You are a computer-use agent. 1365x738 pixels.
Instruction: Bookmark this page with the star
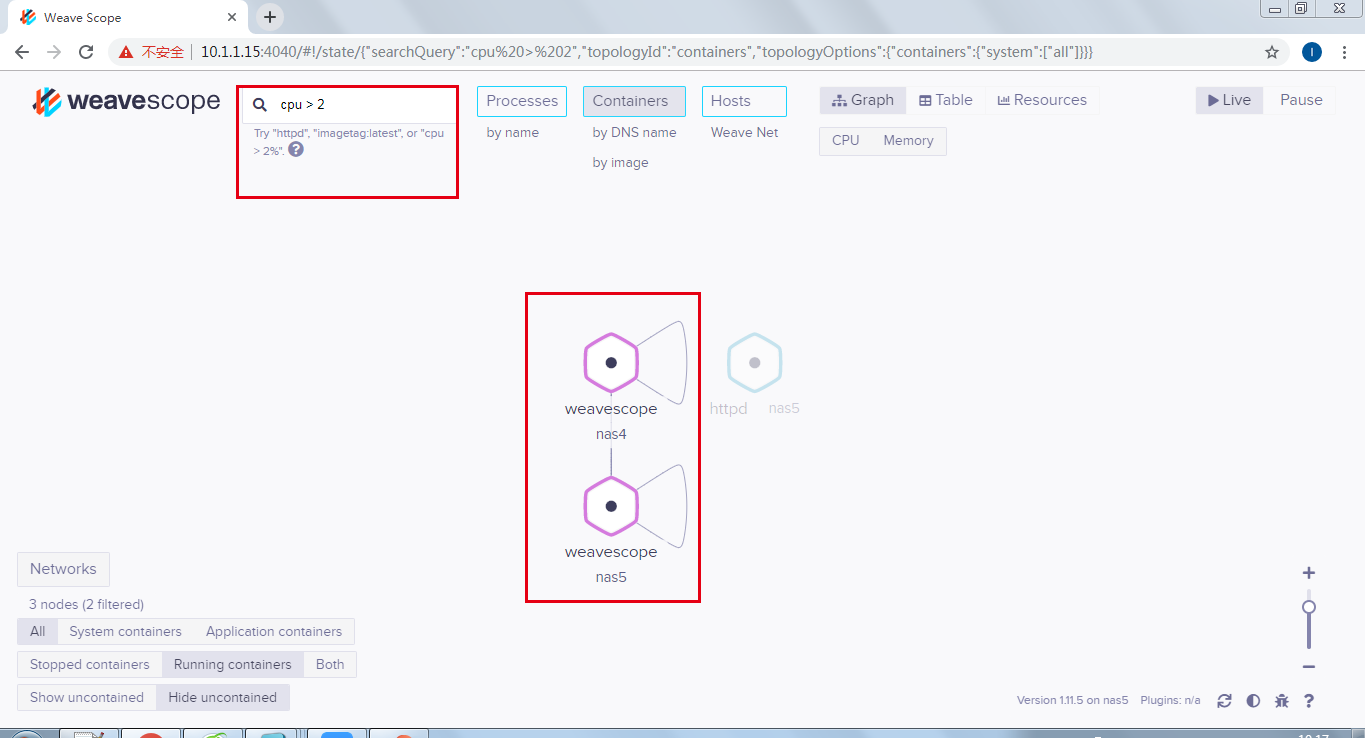pos(1272,52)
